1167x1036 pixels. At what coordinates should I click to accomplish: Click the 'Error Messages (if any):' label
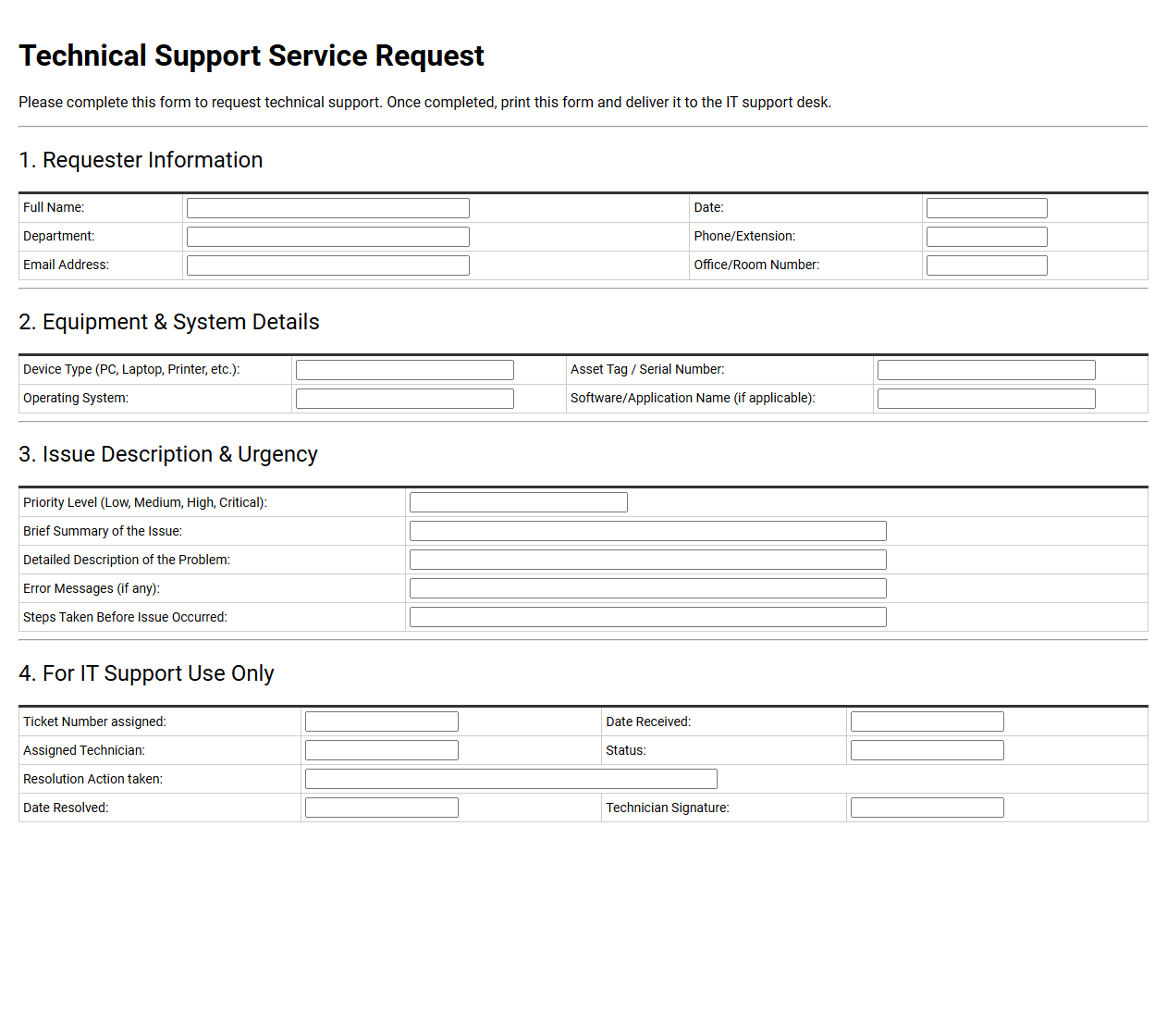(x=92, y=588)
